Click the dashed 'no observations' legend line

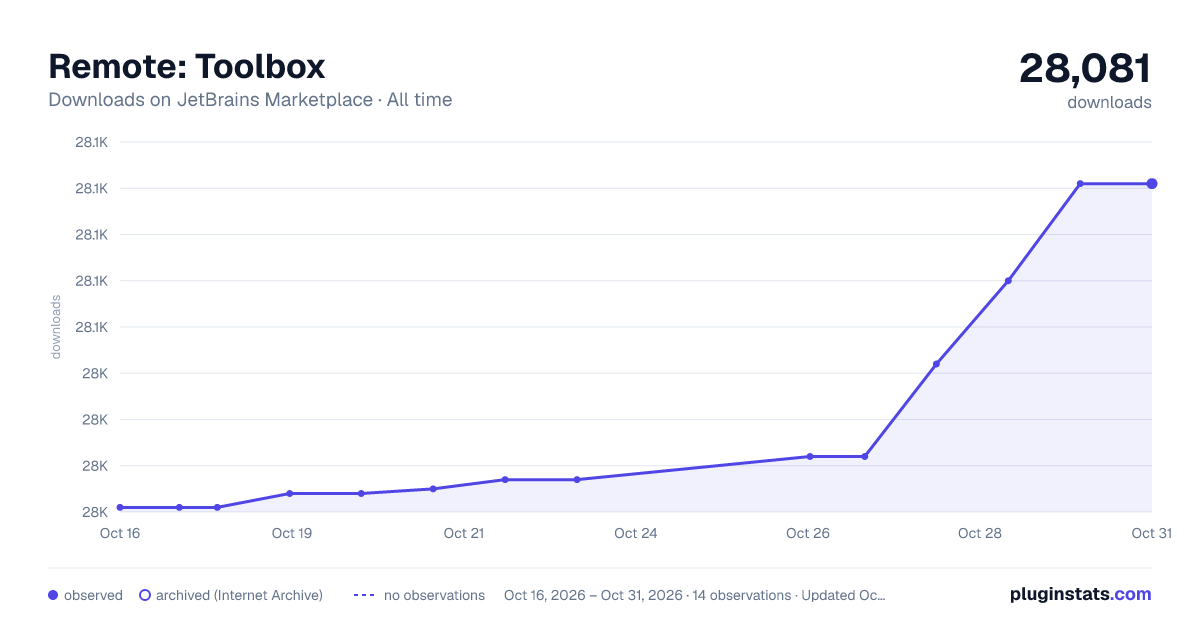pyautogui.click(x=364, y=595)
